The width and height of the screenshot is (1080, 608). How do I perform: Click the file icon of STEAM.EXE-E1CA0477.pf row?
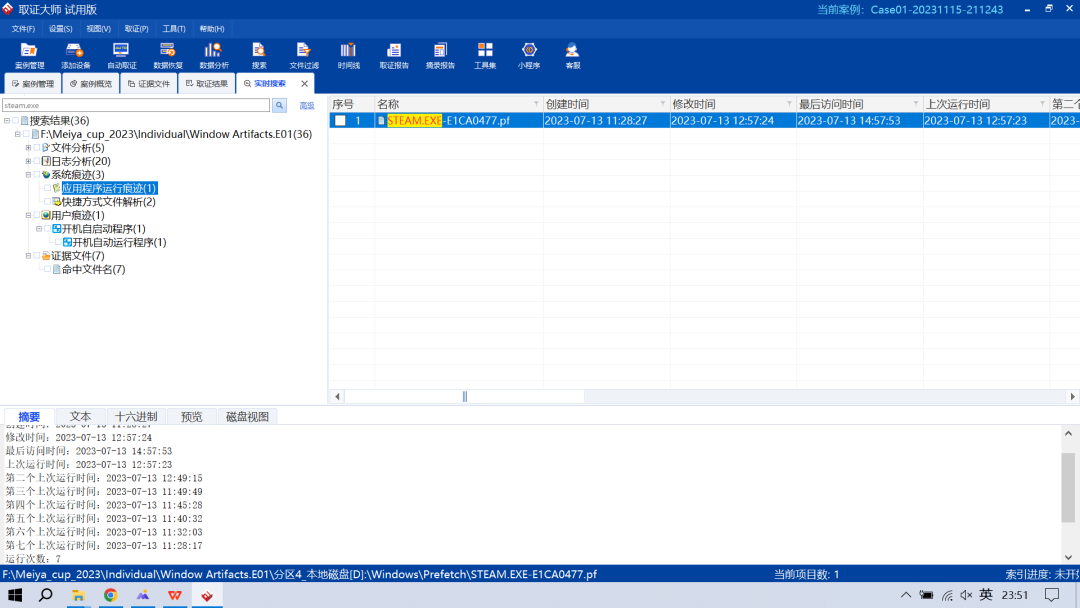[381, 120]
